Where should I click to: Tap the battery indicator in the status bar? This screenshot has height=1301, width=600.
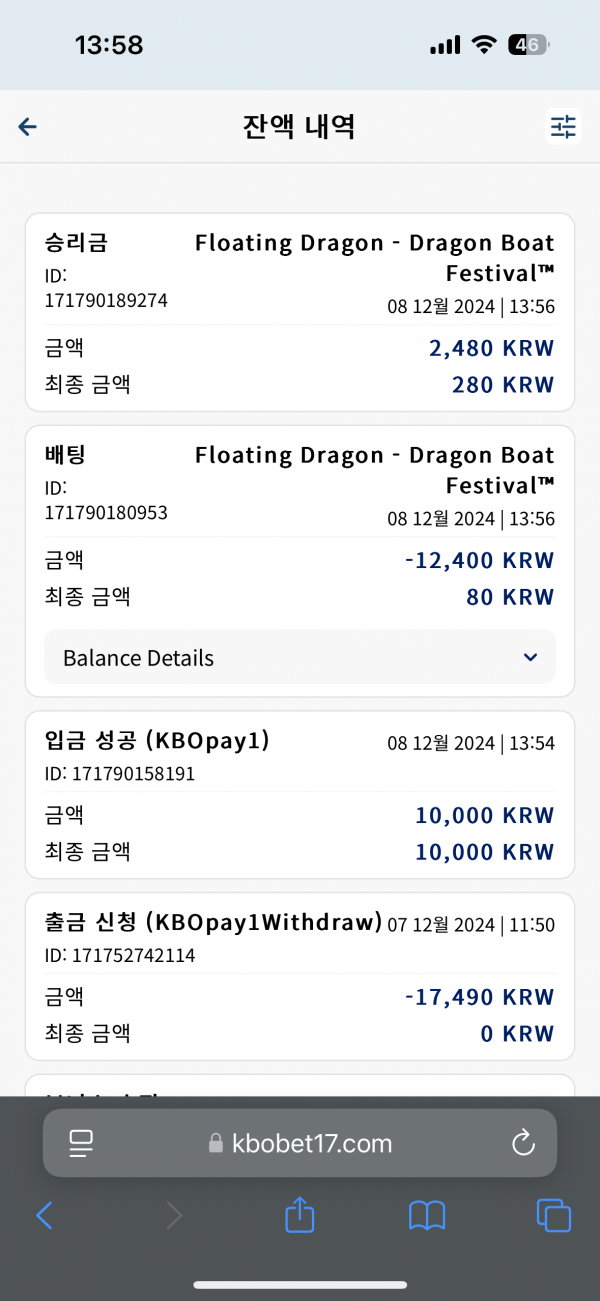click(x=529, y=45)
